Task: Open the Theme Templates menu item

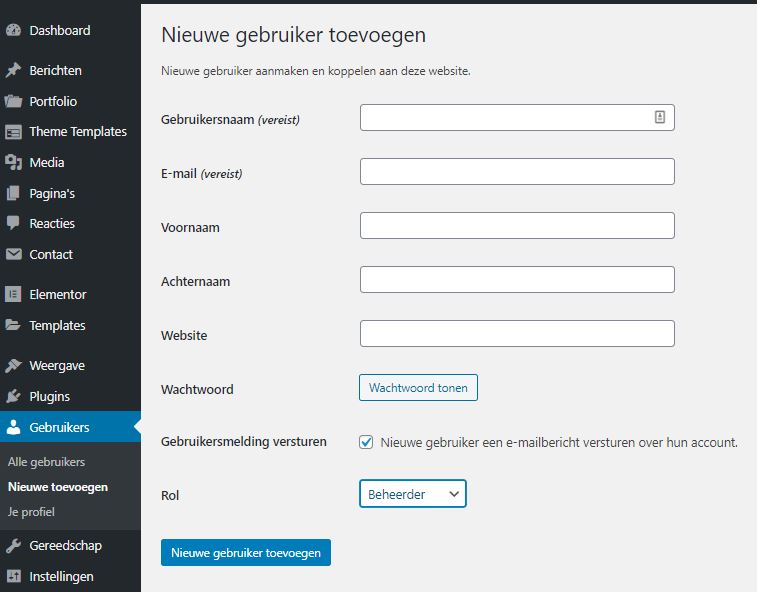Action: [78, 132]
